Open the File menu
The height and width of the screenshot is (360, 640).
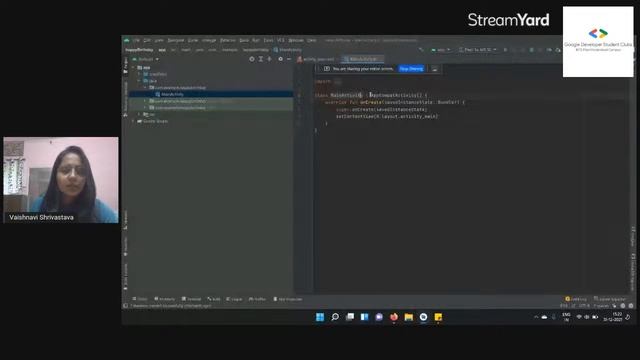(136, 40)
